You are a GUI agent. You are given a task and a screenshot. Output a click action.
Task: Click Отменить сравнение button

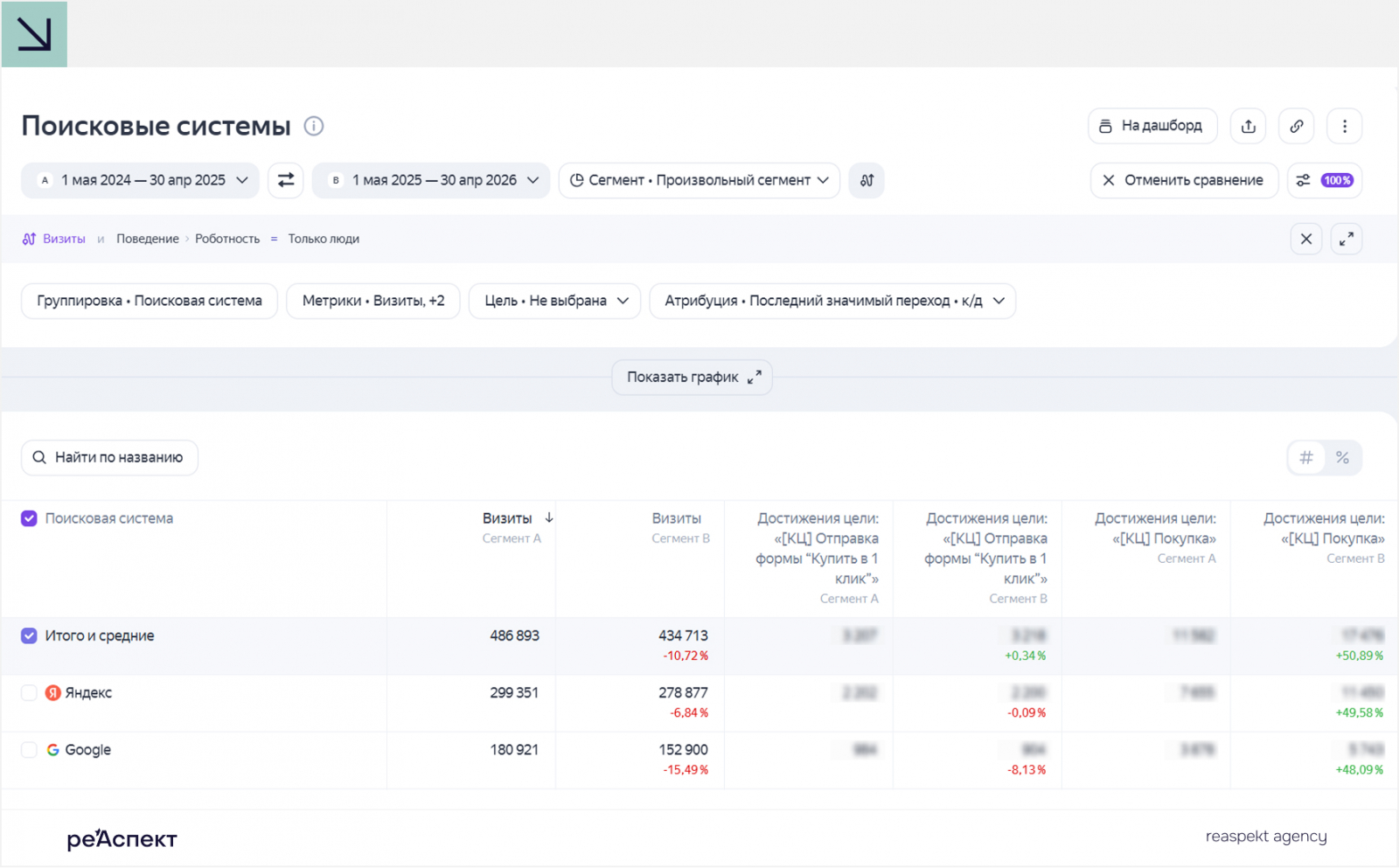point(1184,180)
